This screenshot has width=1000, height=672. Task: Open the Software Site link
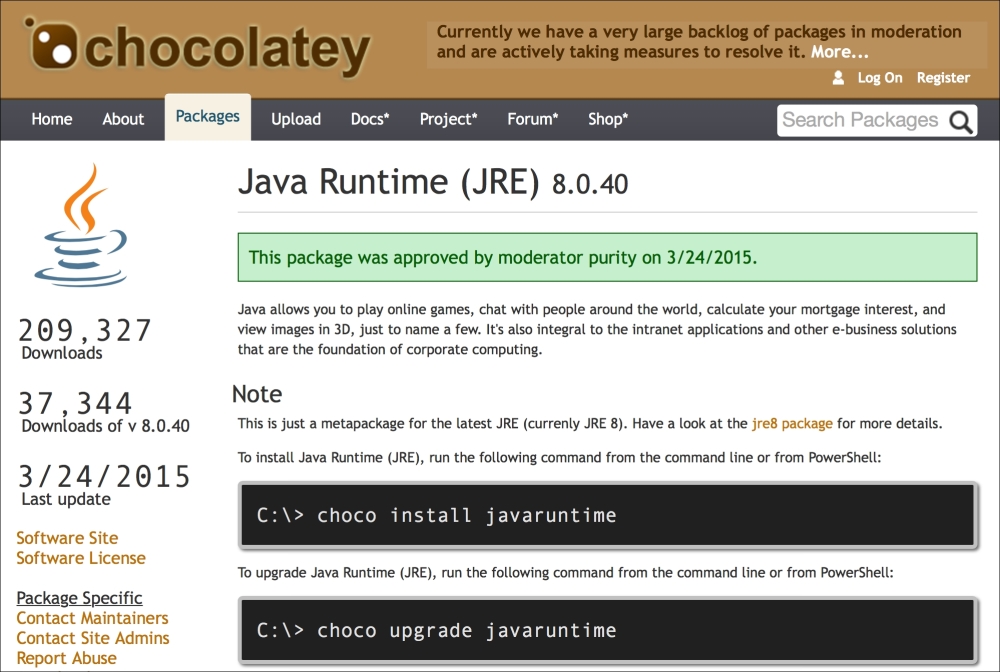point(67,538)
